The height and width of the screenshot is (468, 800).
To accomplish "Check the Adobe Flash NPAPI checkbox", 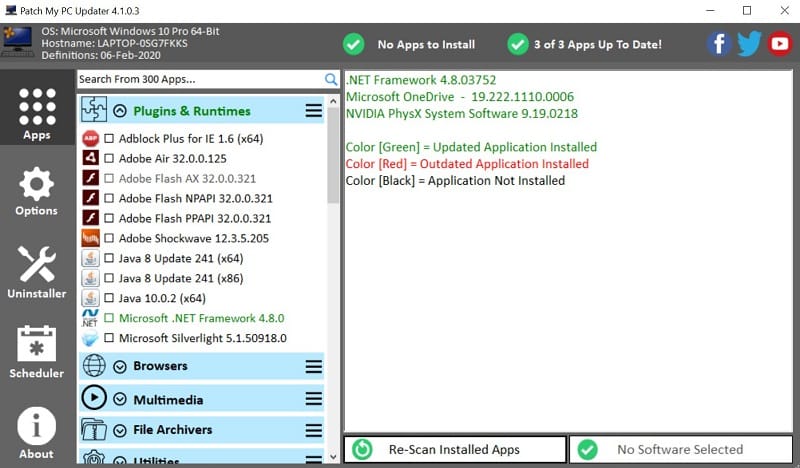I will [x=109, y=198].
